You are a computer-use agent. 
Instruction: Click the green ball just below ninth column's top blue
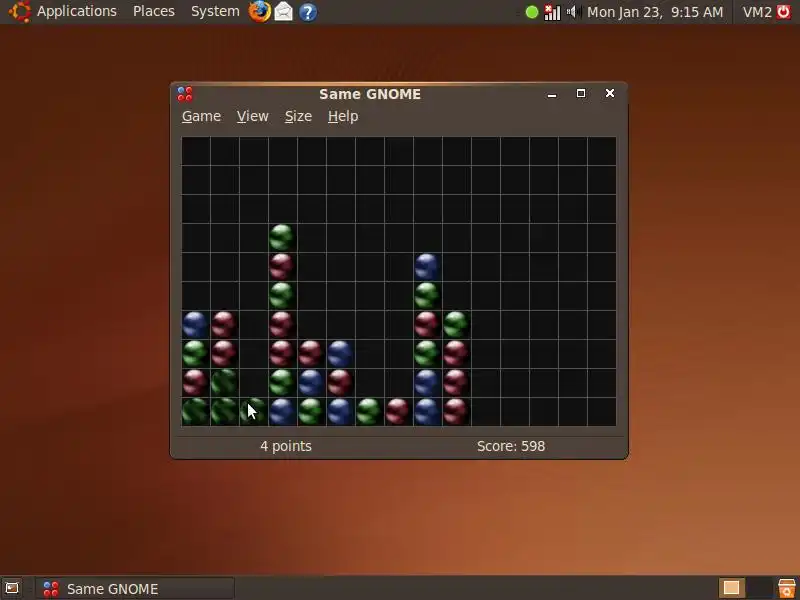pyautogui.click(x=428, y=295)
